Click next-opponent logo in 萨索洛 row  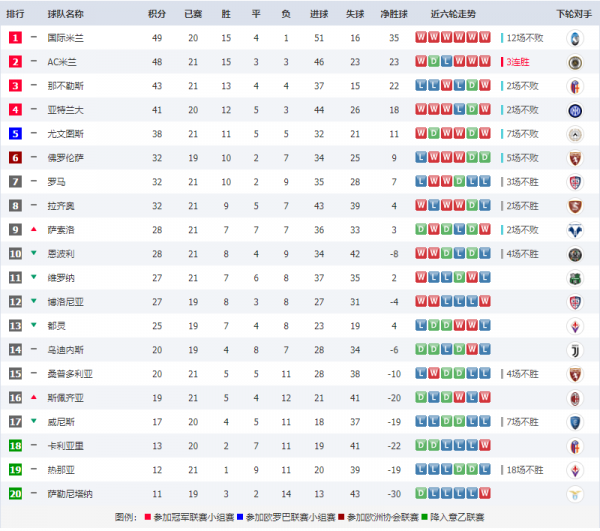tap(575, 230)
